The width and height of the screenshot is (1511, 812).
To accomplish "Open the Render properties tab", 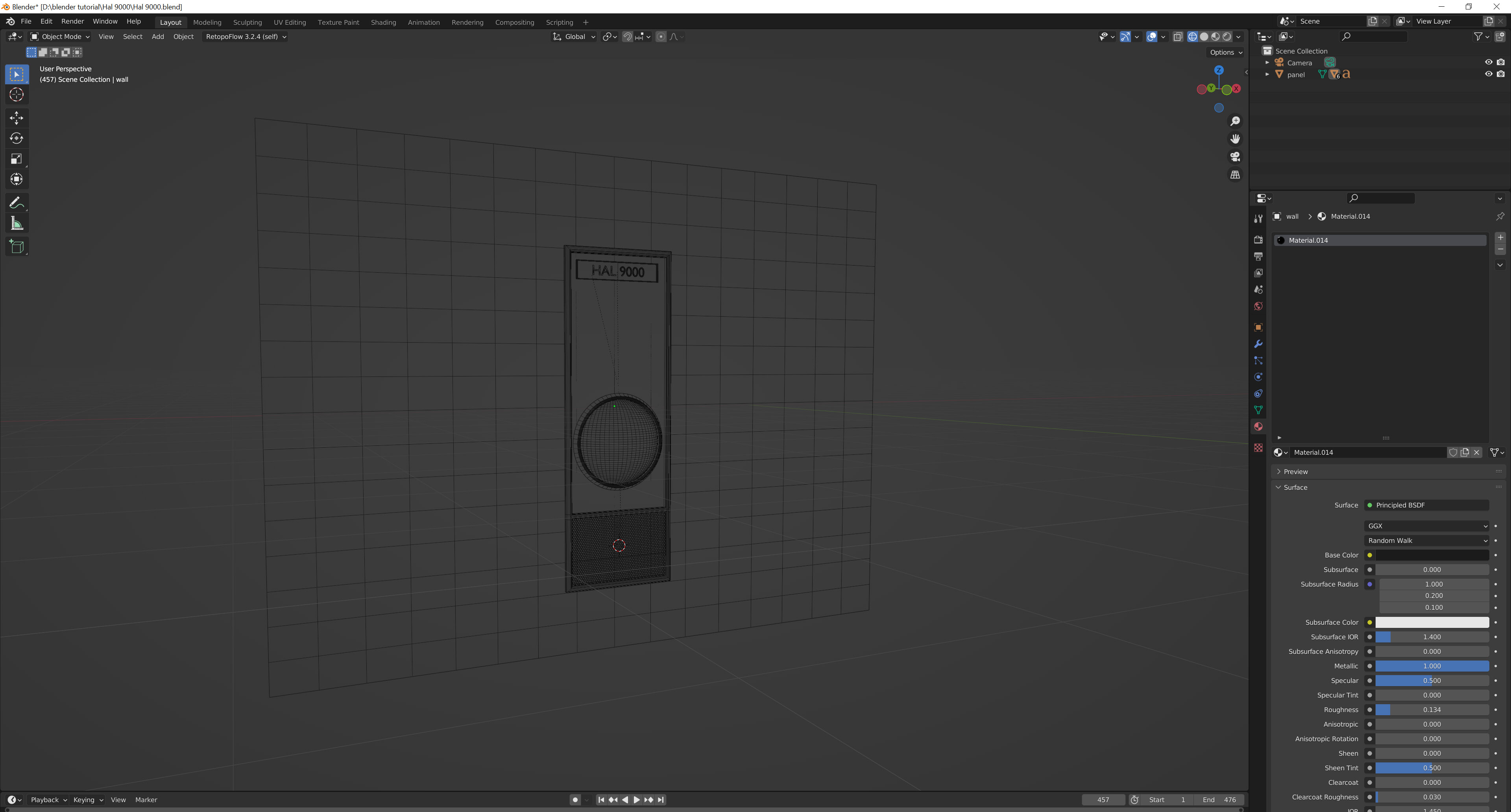I will 1258,239.
